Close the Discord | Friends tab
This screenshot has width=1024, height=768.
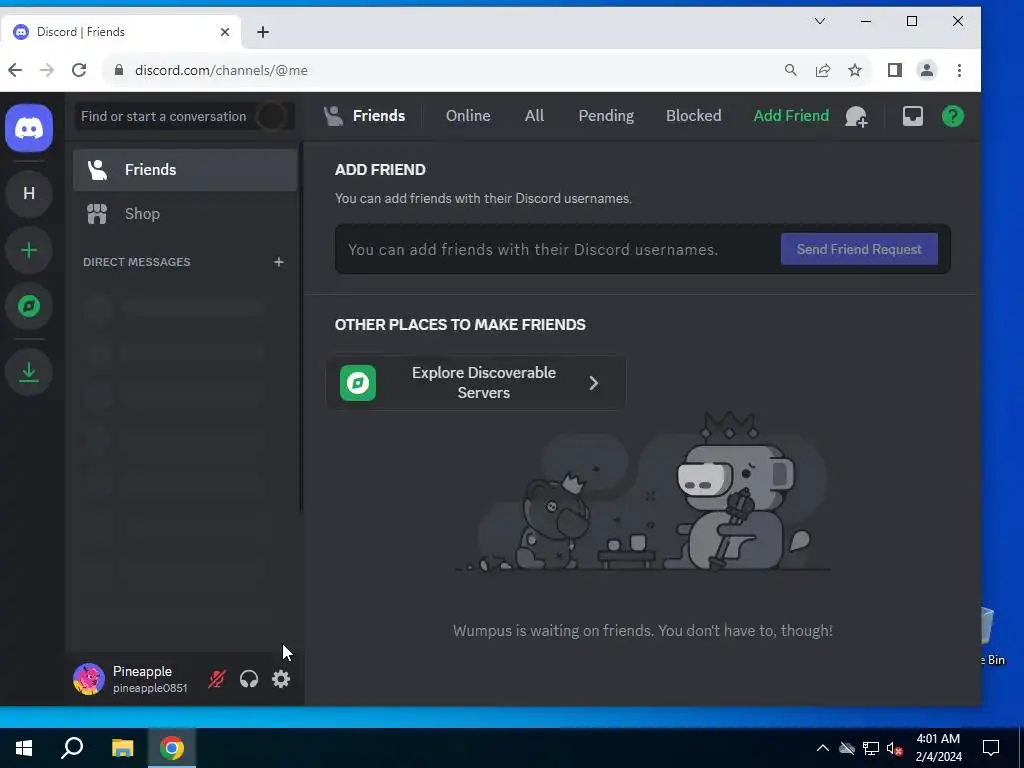225,31
